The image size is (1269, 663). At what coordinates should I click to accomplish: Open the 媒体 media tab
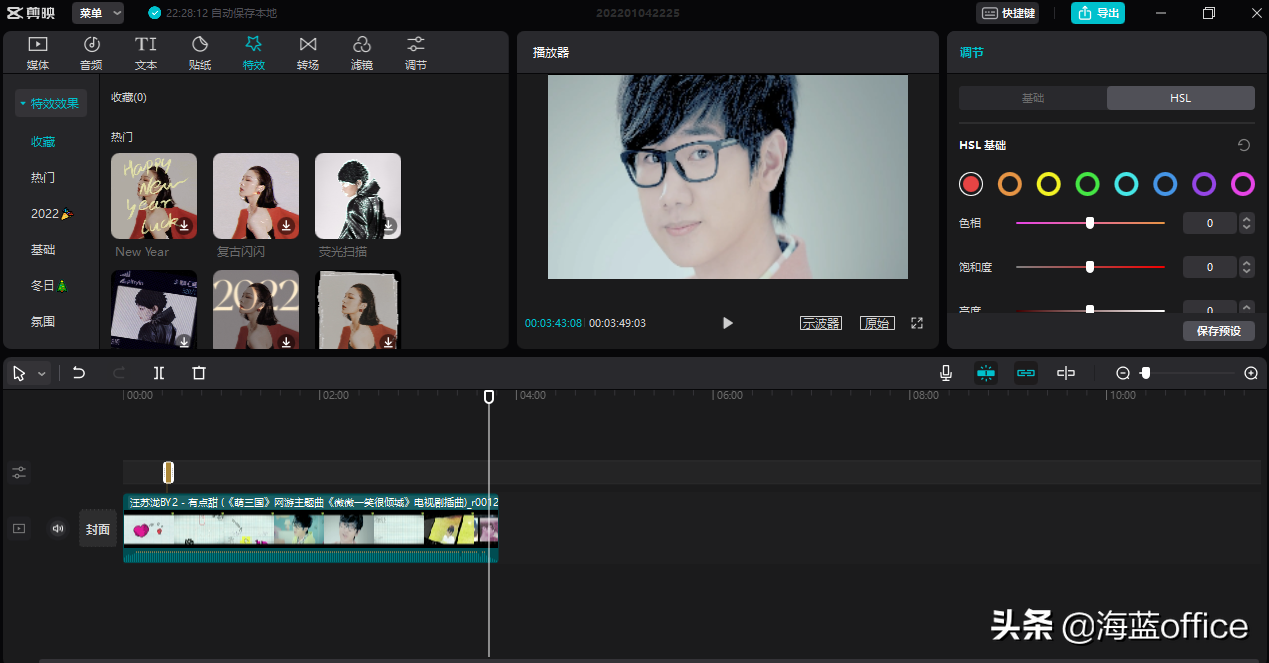[x=38, y=52]
